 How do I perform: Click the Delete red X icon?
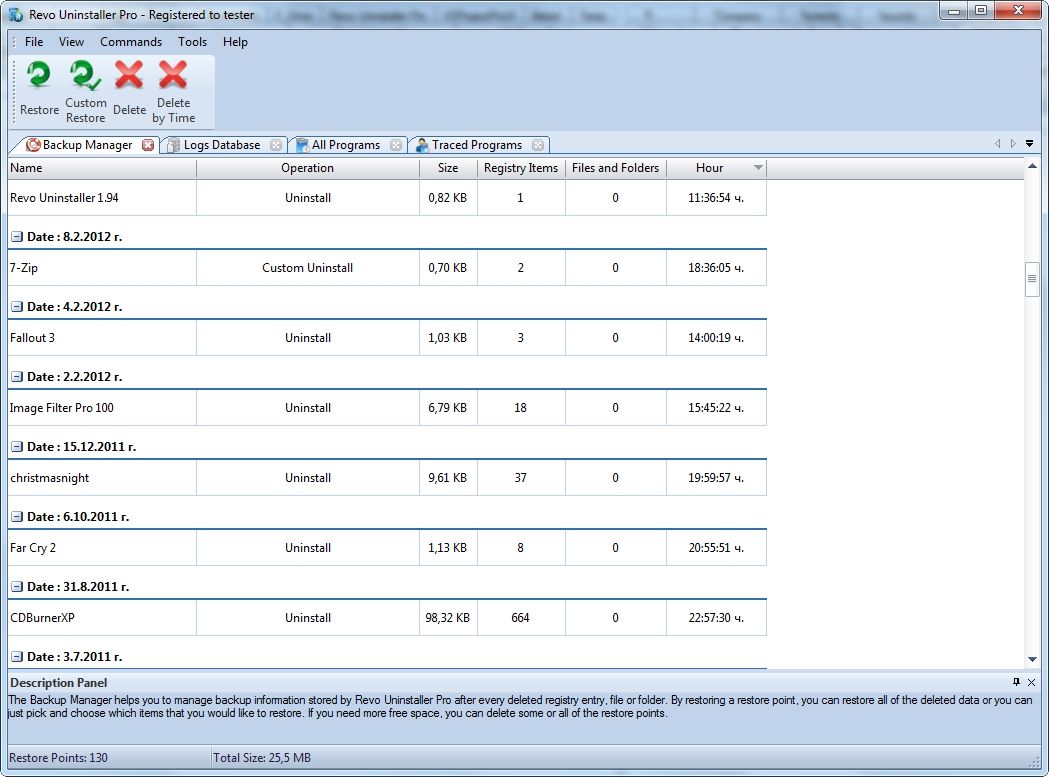coord(129,75)
